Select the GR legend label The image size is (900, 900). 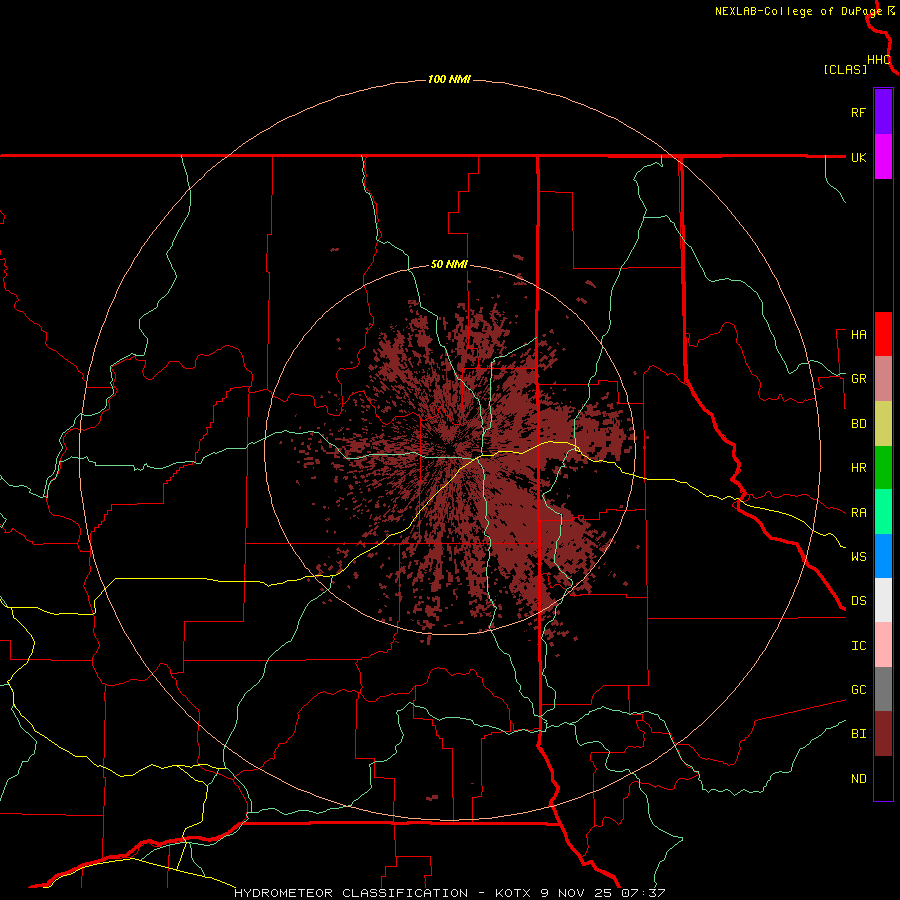coord(858,379)
